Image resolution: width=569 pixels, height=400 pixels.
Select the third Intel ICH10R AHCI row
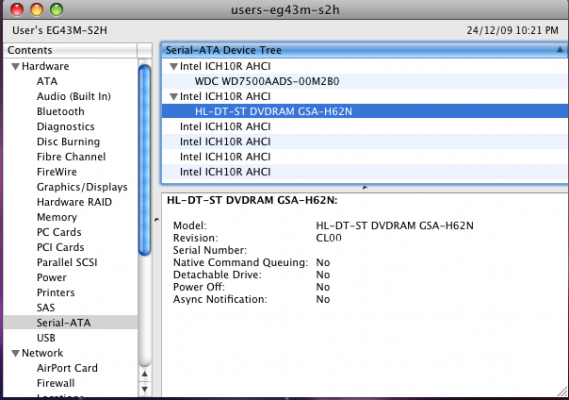click(x=364, y=127)
